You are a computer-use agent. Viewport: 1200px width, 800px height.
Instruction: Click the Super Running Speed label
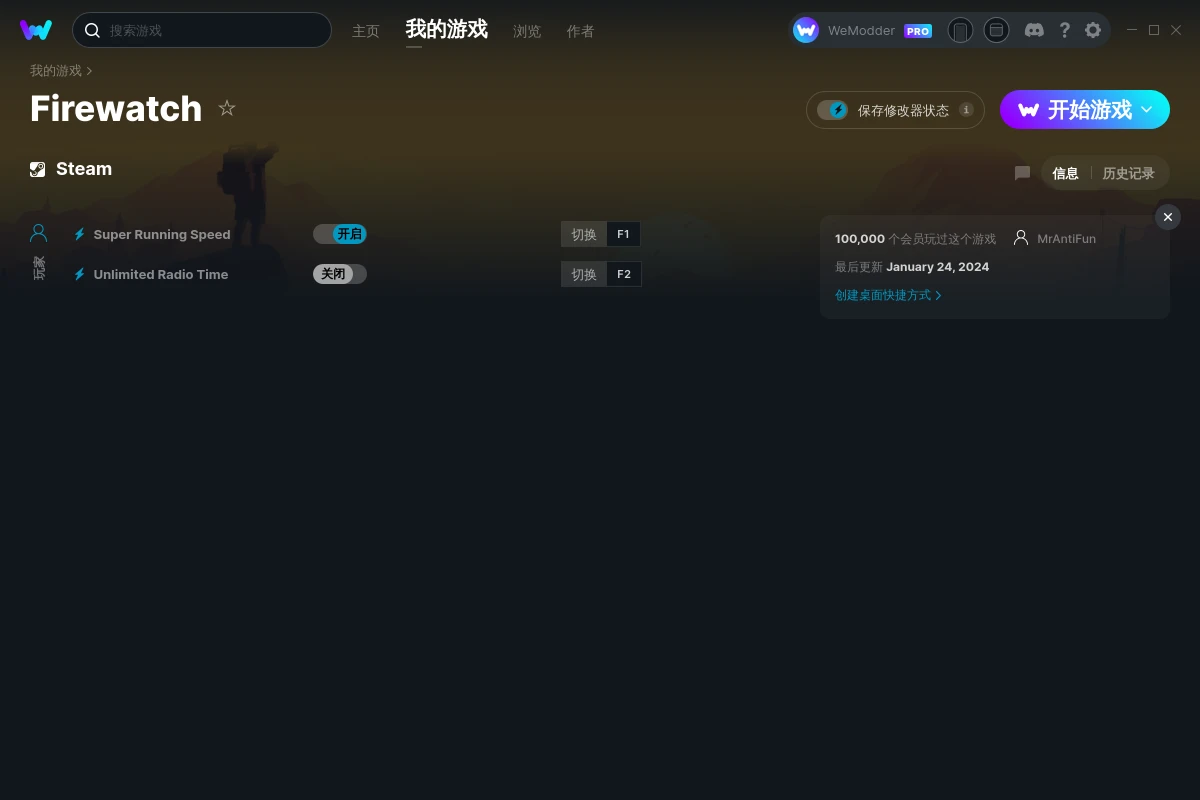[x=162, y=234]
